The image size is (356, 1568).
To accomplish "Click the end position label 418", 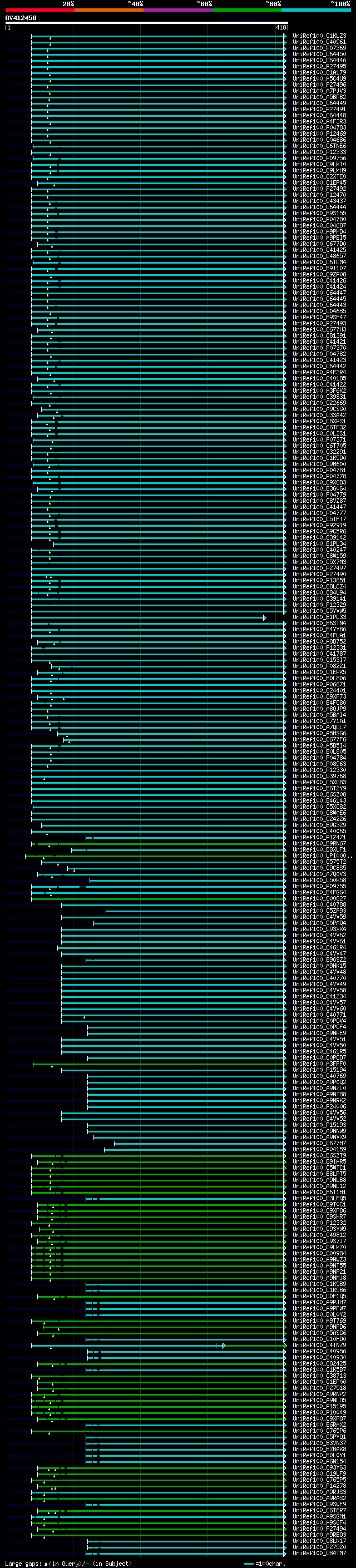I will pyautogui.click(x=280, y=27).
